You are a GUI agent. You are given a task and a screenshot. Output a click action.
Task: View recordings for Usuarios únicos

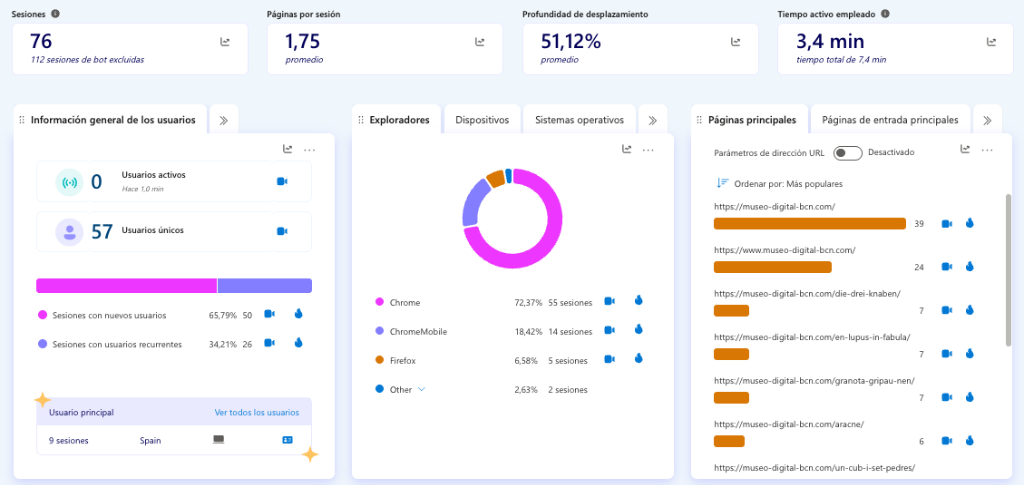[282, 231]
